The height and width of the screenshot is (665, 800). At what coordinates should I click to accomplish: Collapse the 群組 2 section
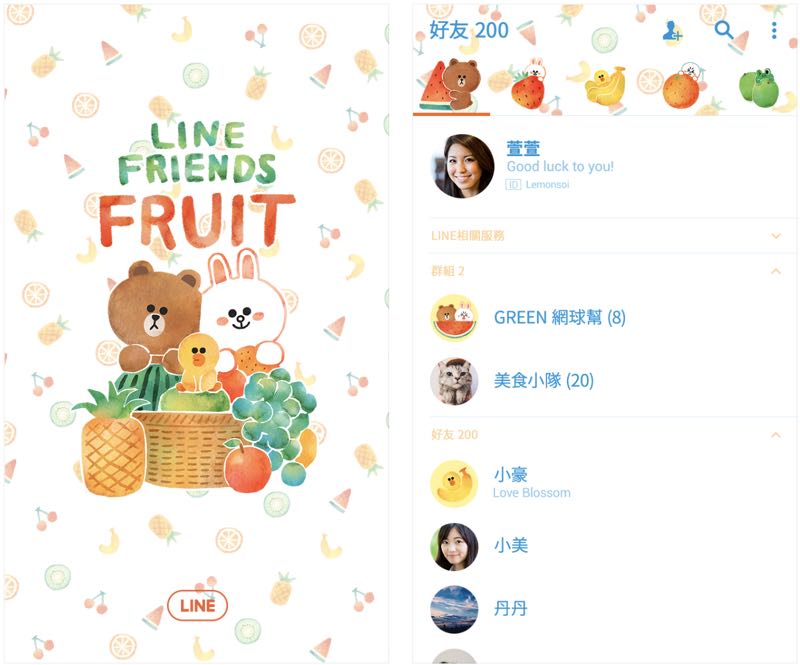(776, 271)
